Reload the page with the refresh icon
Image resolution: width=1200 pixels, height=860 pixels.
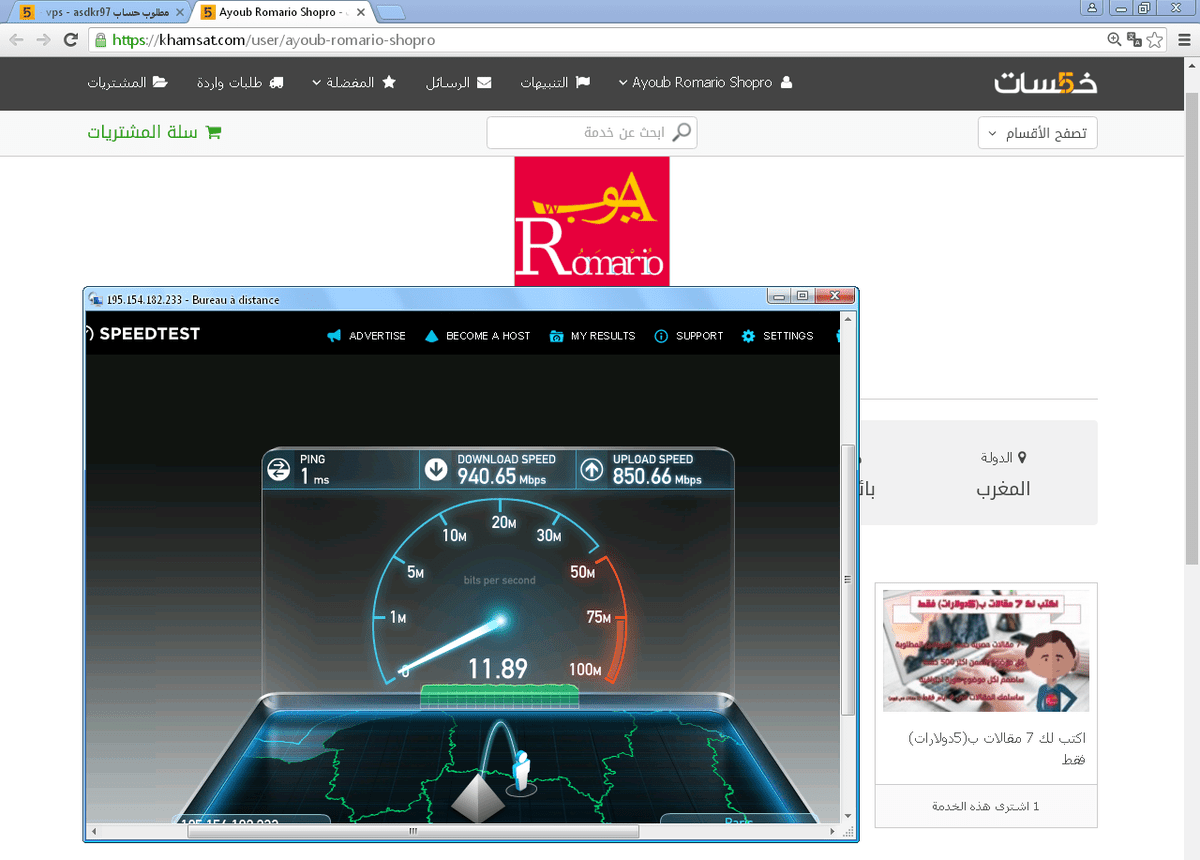pos(70,40)
